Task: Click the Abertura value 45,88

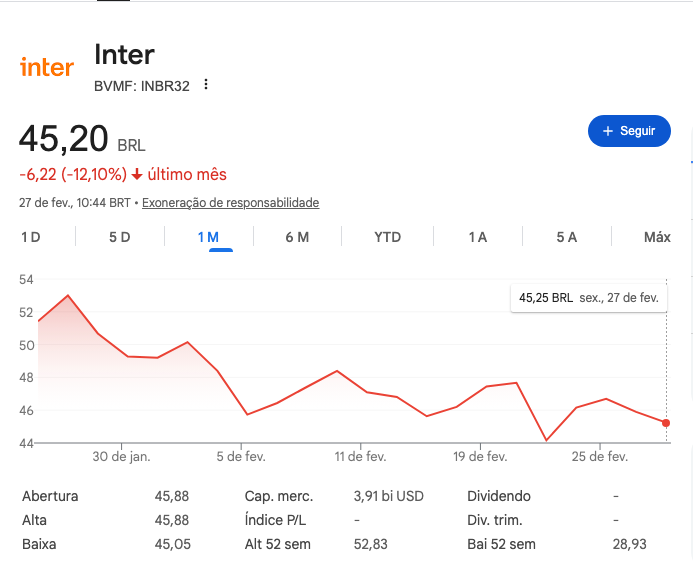Action: tap(172, 496)
